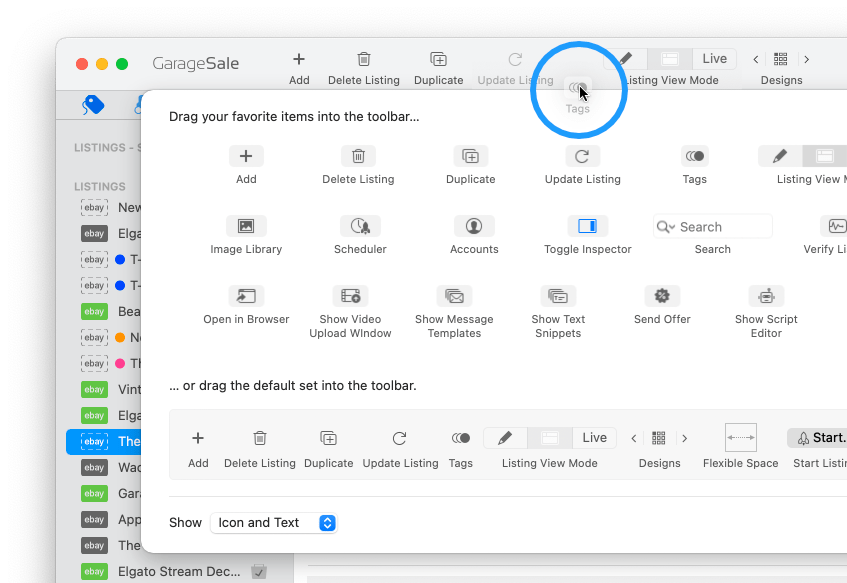The height and width of the screenshot is (583, 847).
Task: Click inside the Search field in the palette
Action: coord(712,226)
